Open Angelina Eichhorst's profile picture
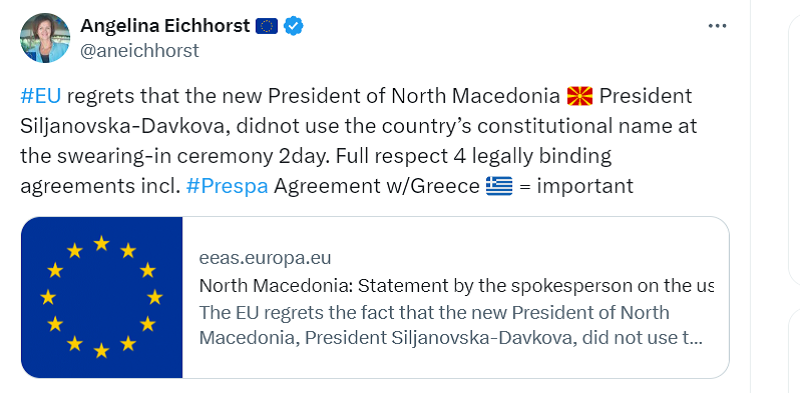The image size is (800, 393). [45, 38]
